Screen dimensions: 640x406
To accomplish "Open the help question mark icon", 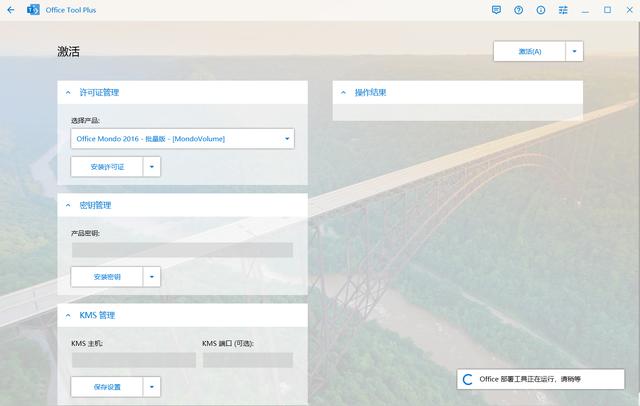I will (518, 10).
